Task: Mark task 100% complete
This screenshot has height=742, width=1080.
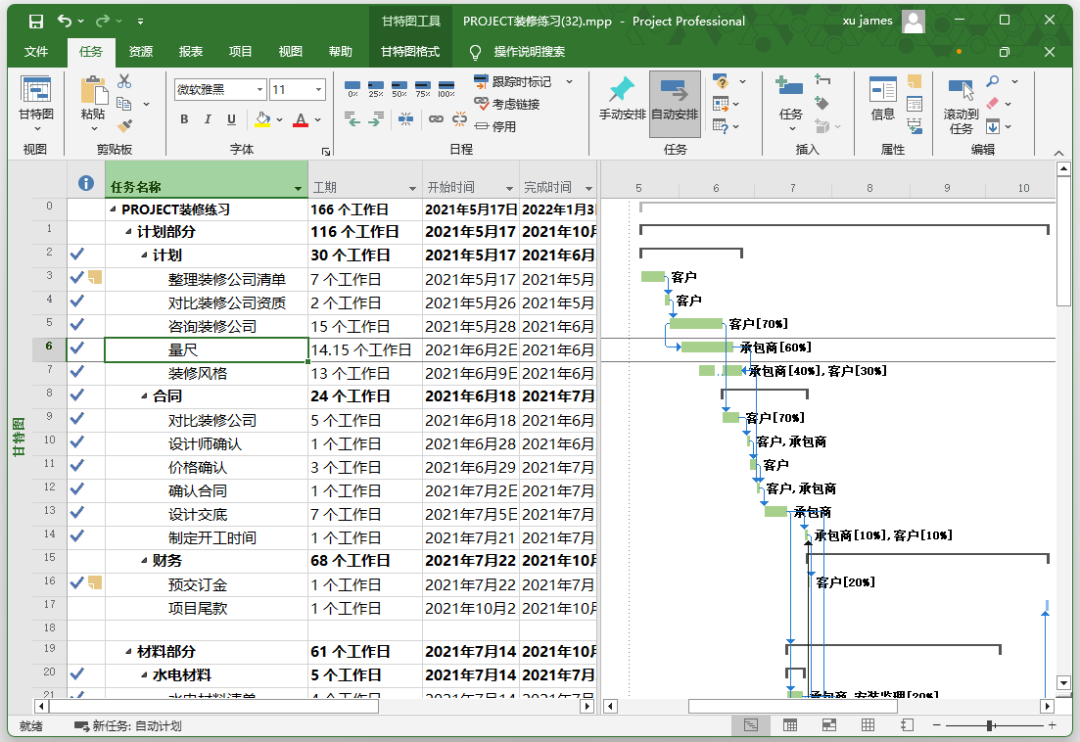Action: point(446,89)
